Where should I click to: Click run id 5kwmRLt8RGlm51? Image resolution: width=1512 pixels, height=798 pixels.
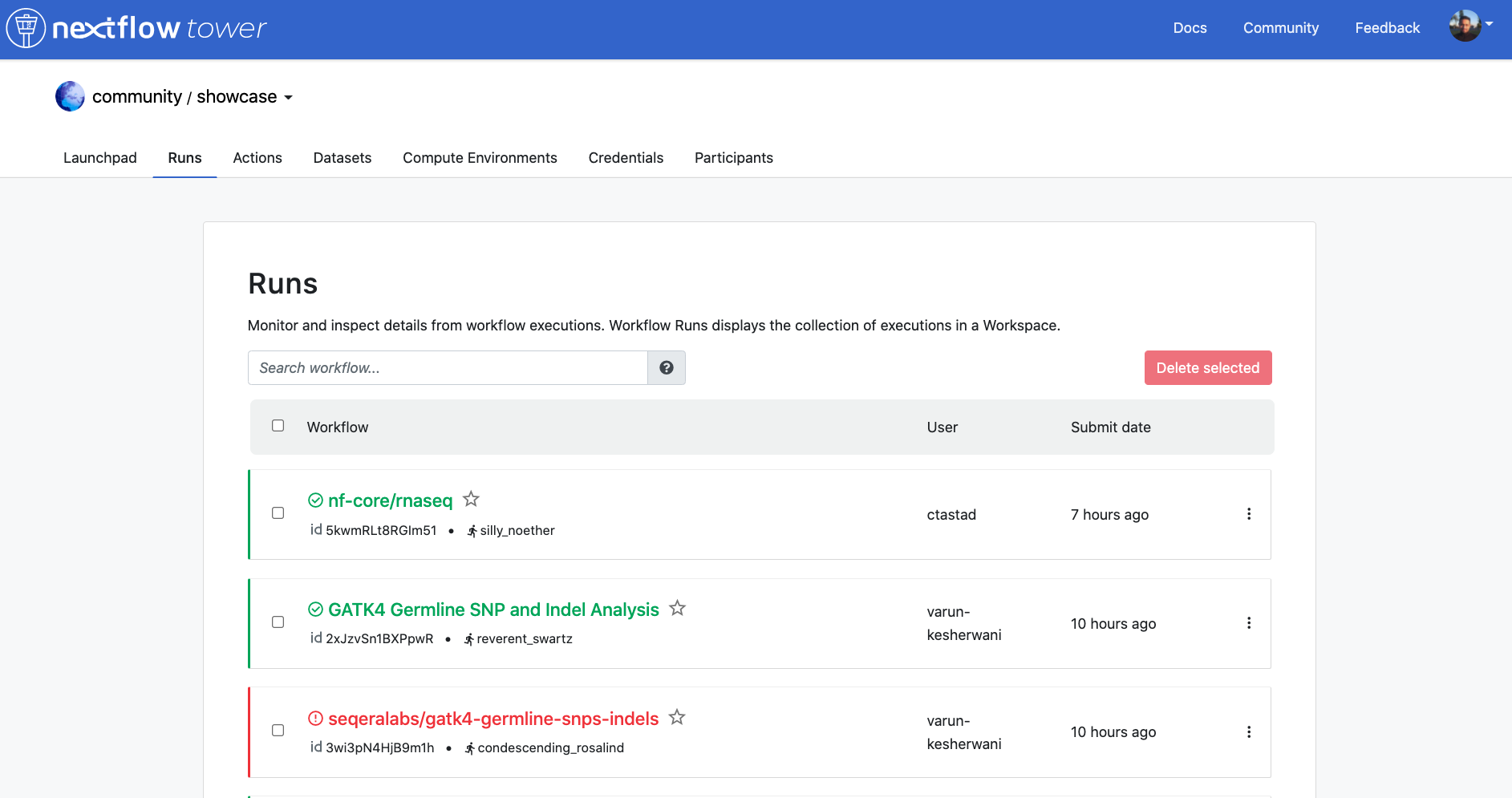(x=381, y=530)
